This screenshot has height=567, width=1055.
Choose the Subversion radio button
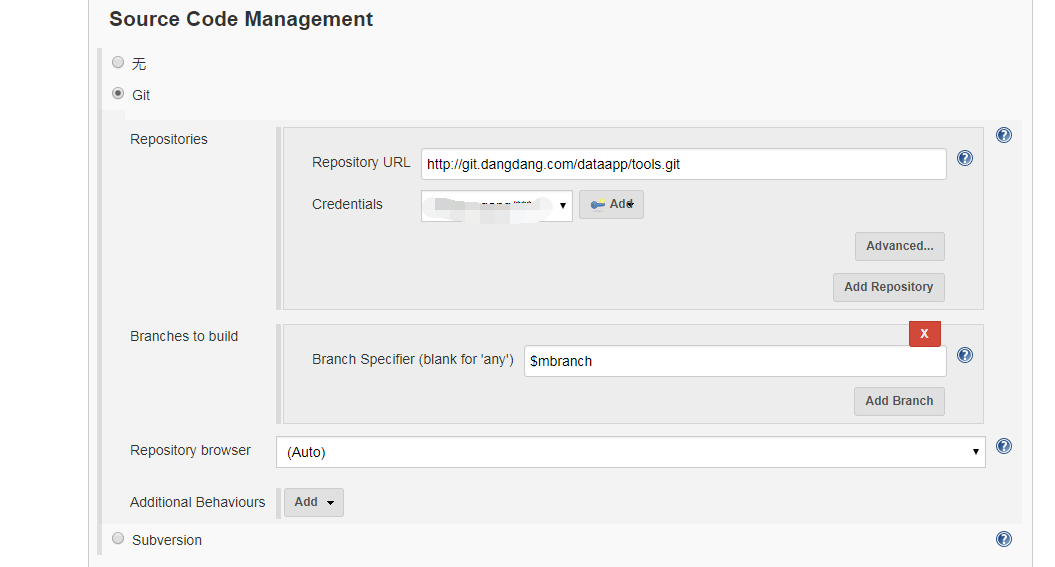pos(118,539)
